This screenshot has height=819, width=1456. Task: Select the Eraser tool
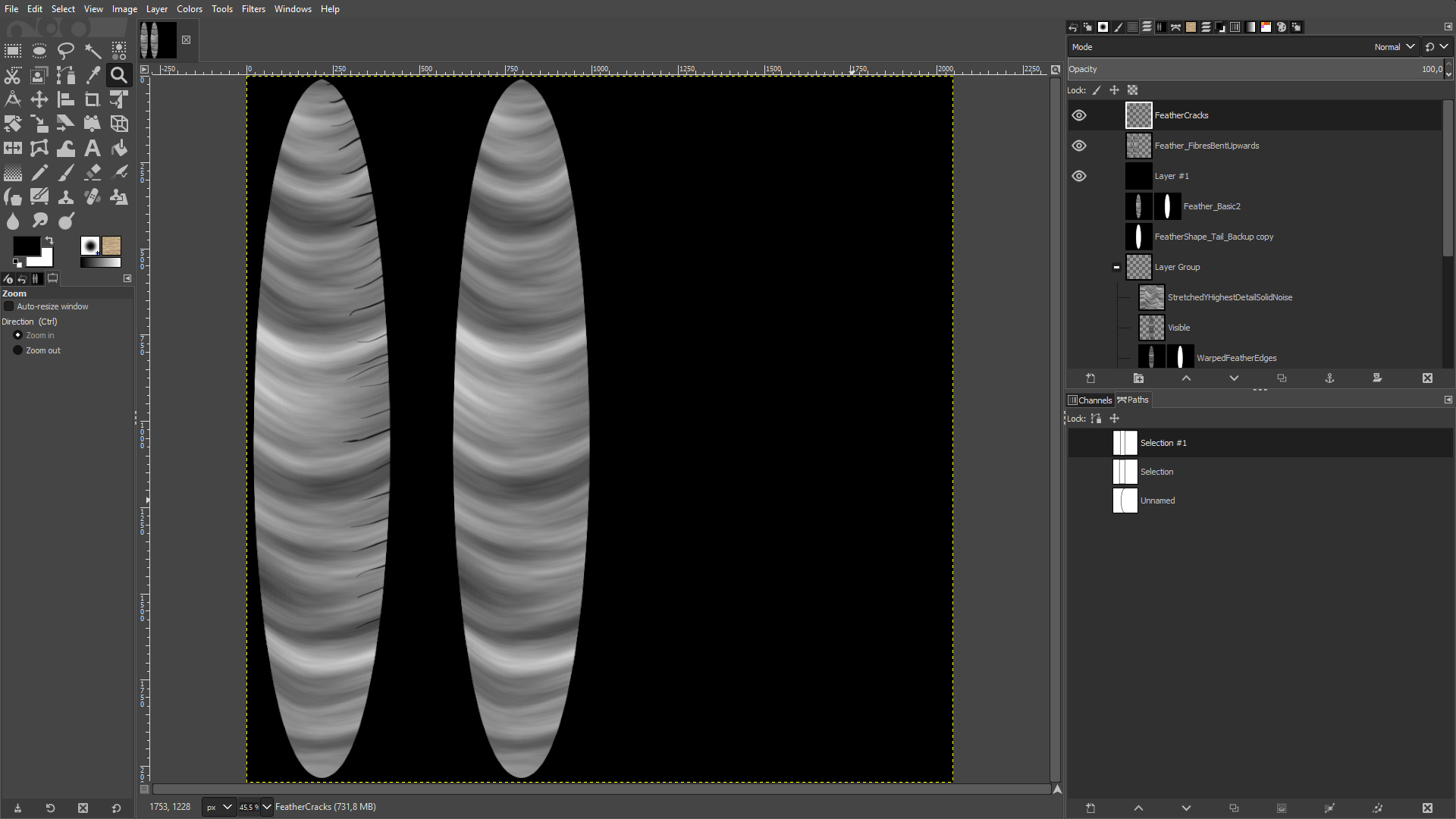coord(93,173)
